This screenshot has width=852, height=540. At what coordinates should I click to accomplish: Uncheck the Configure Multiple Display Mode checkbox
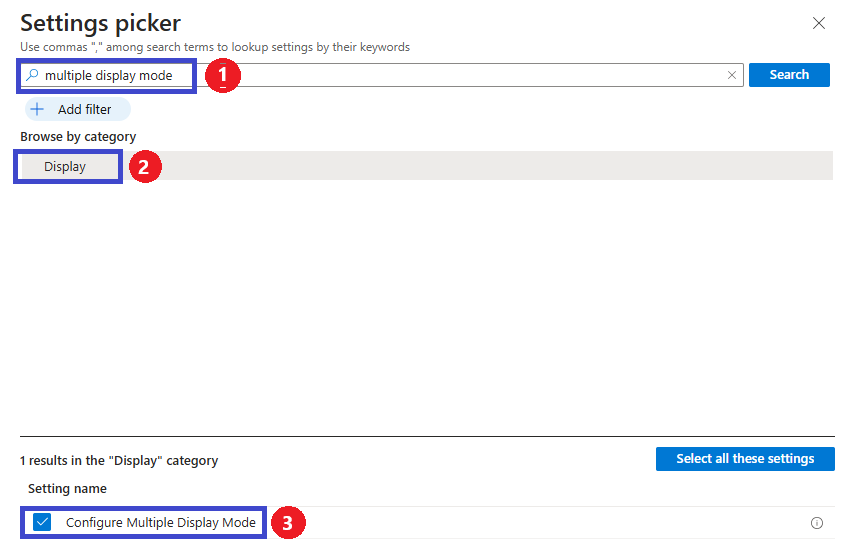(42, 522)
